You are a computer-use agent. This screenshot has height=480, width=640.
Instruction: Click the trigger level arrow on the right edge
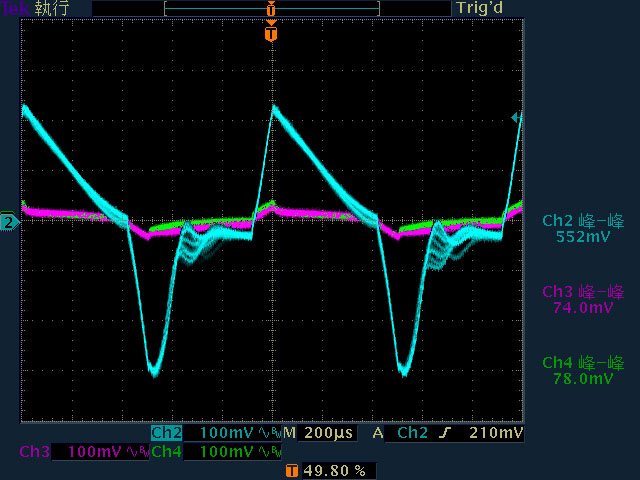516,118
